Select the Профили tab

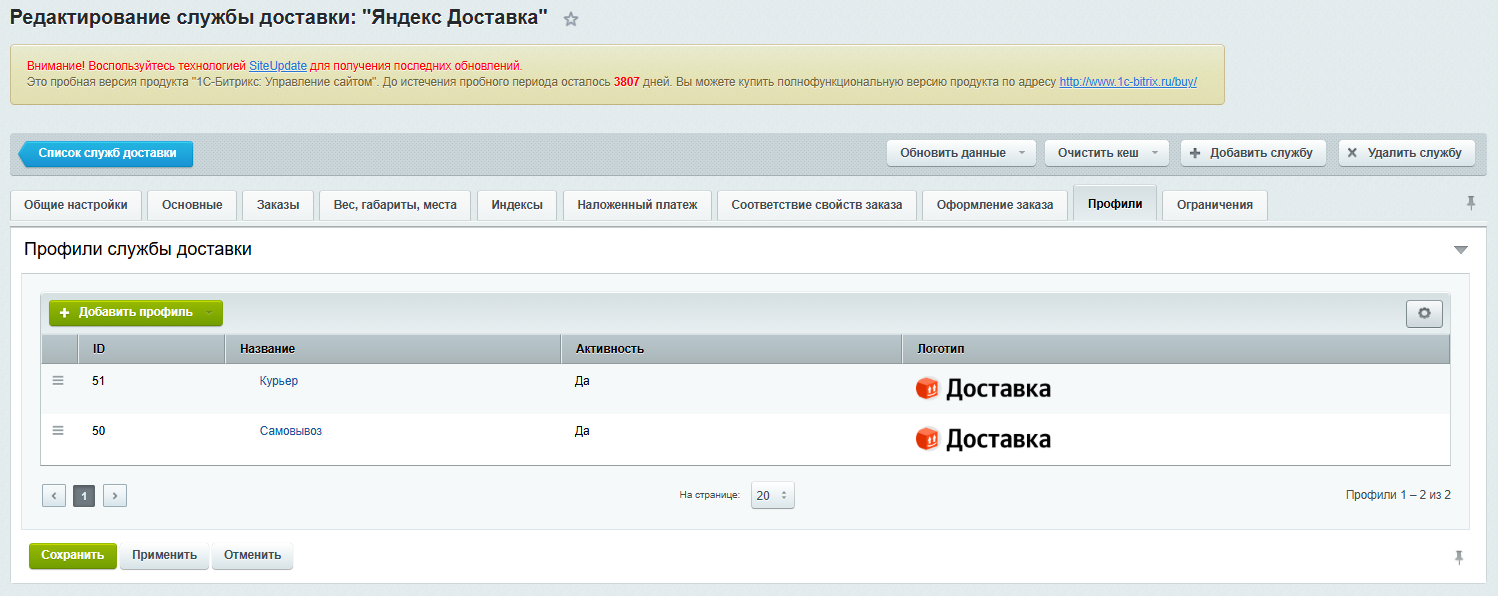click(x=1115, y=203)
